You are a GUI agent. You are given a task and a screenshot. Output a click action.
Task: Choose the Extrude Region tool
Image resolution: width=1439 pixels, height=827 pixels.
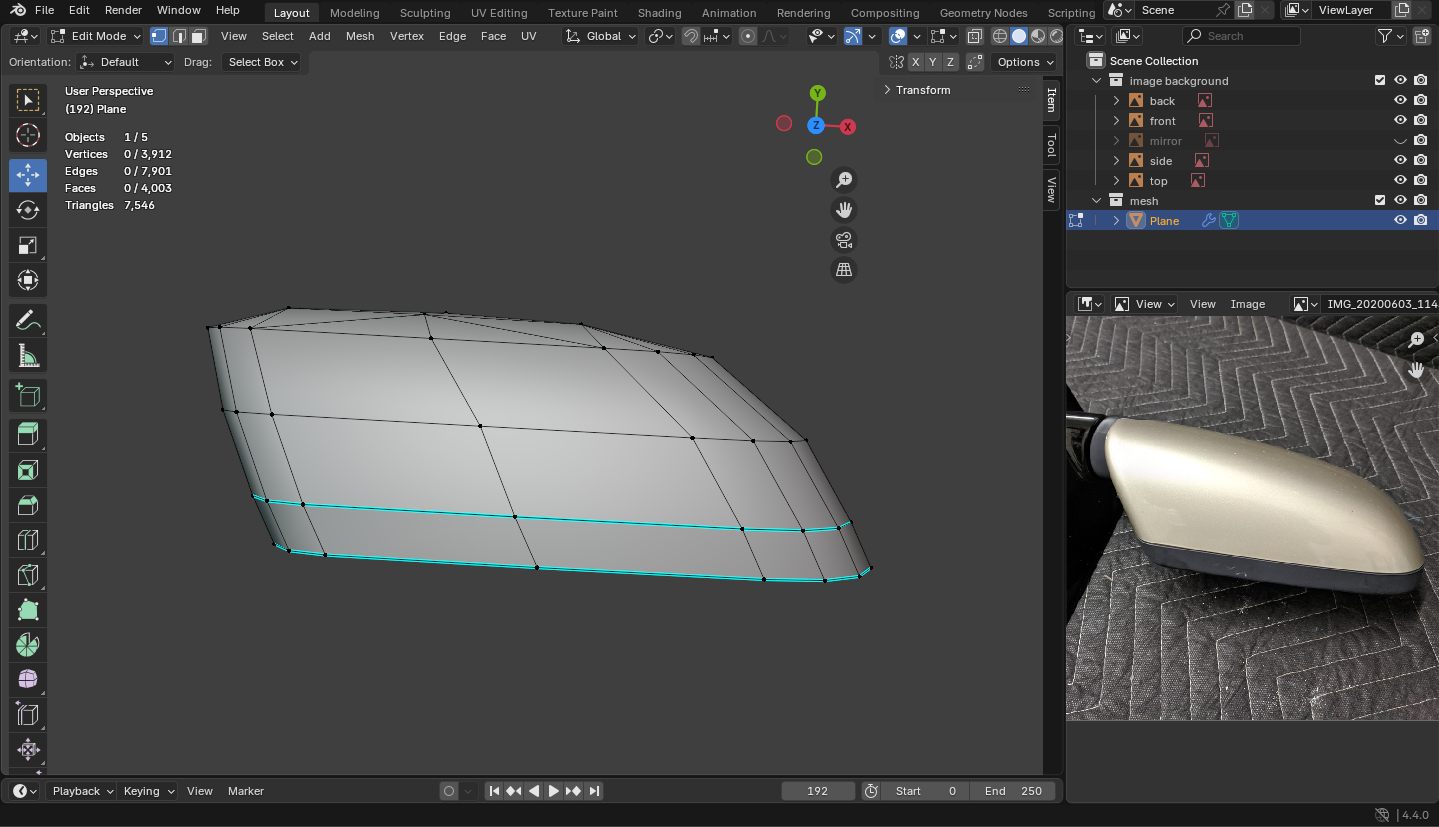pos(28,434)
